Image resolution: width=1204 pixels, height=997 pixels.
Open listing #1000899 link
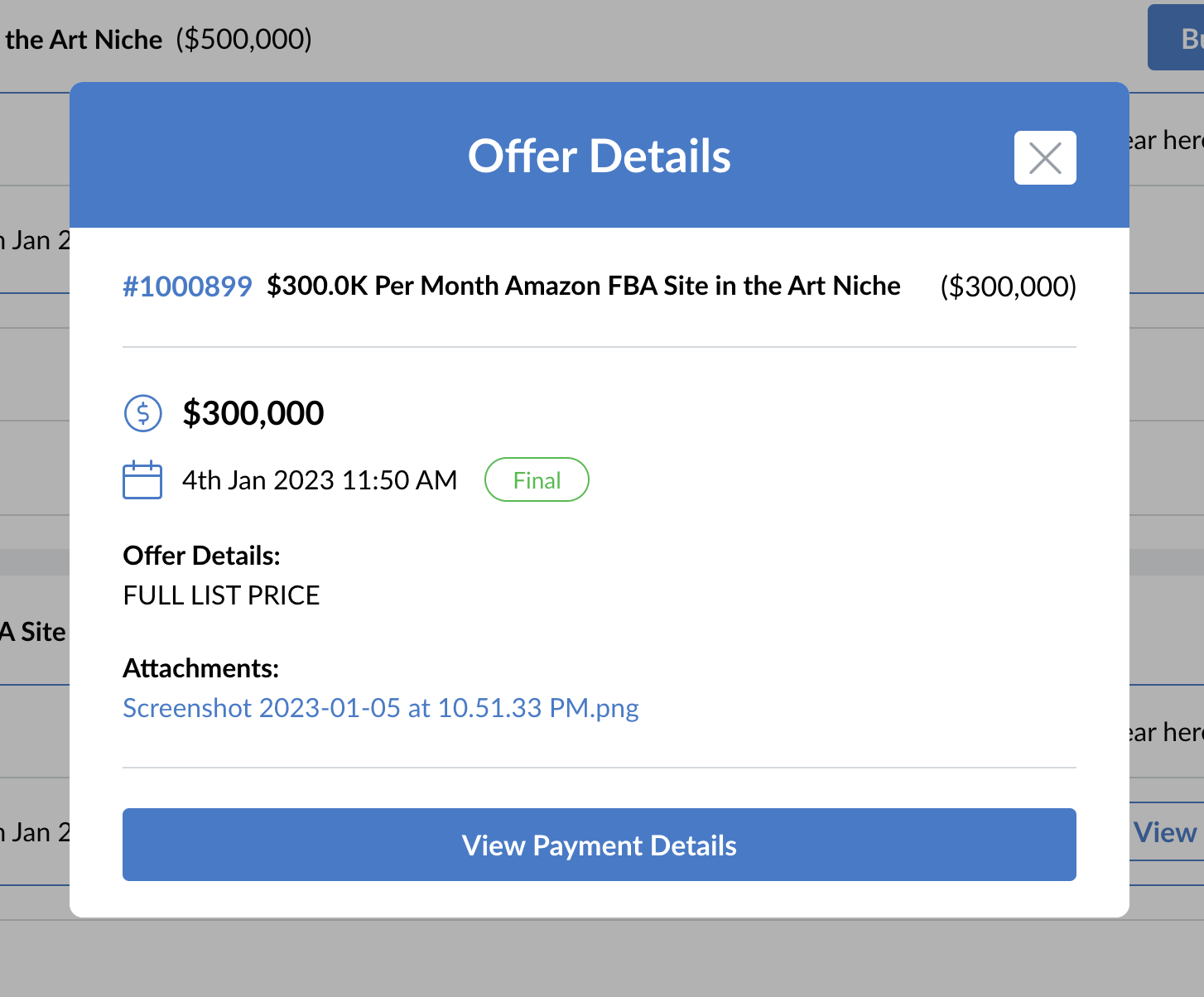187,287
